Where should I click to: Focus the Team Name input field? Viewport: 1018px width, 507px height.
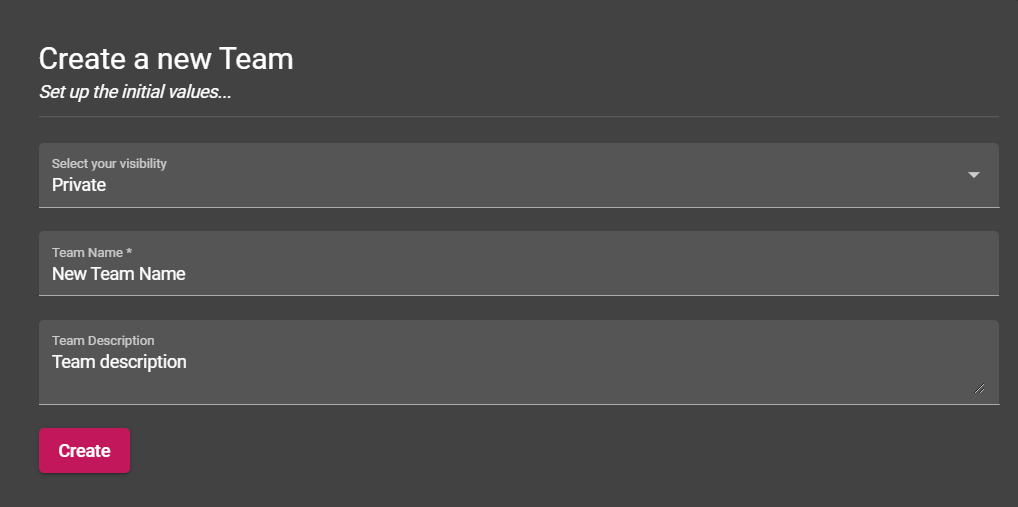click(x=519, y=264)
